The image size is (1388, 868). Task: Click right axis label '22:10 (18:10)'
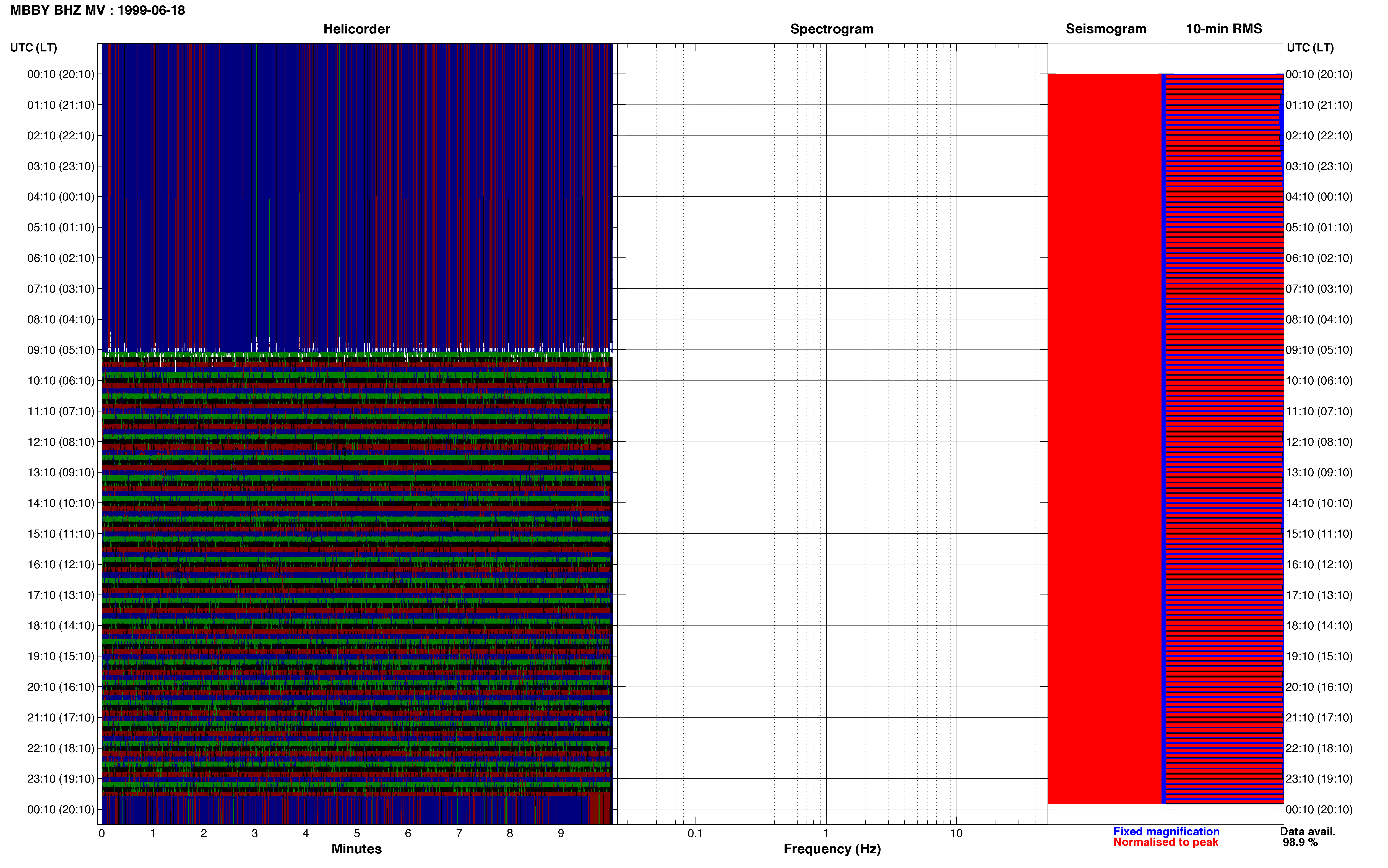(x=1319, y=748)
